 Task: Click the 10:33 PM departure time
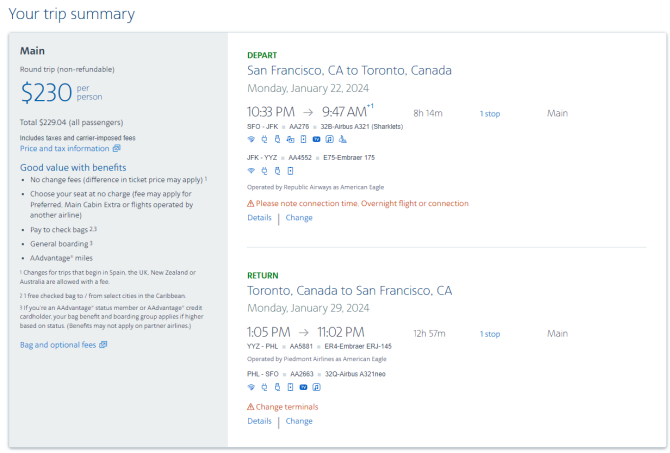point(271,112)
